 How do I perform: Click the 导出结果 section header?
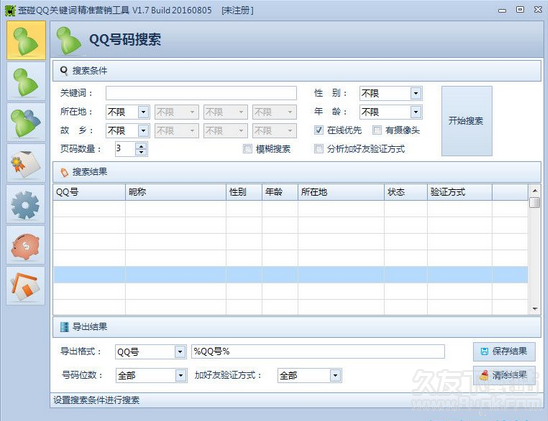[297, 327]
